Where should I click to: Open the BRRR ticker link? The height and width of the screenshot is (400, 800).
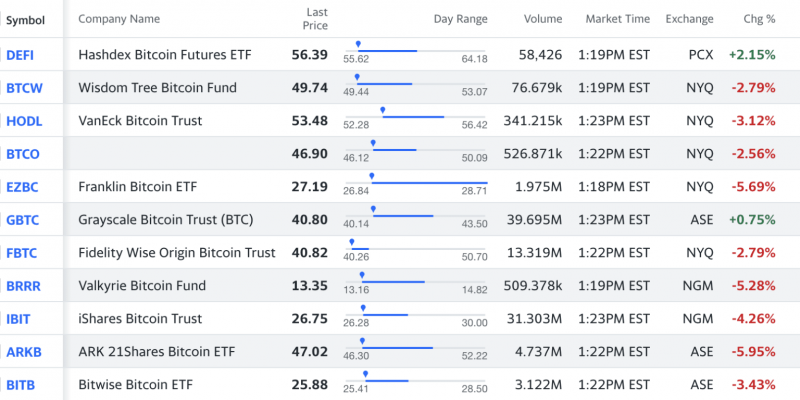(23, 286)
